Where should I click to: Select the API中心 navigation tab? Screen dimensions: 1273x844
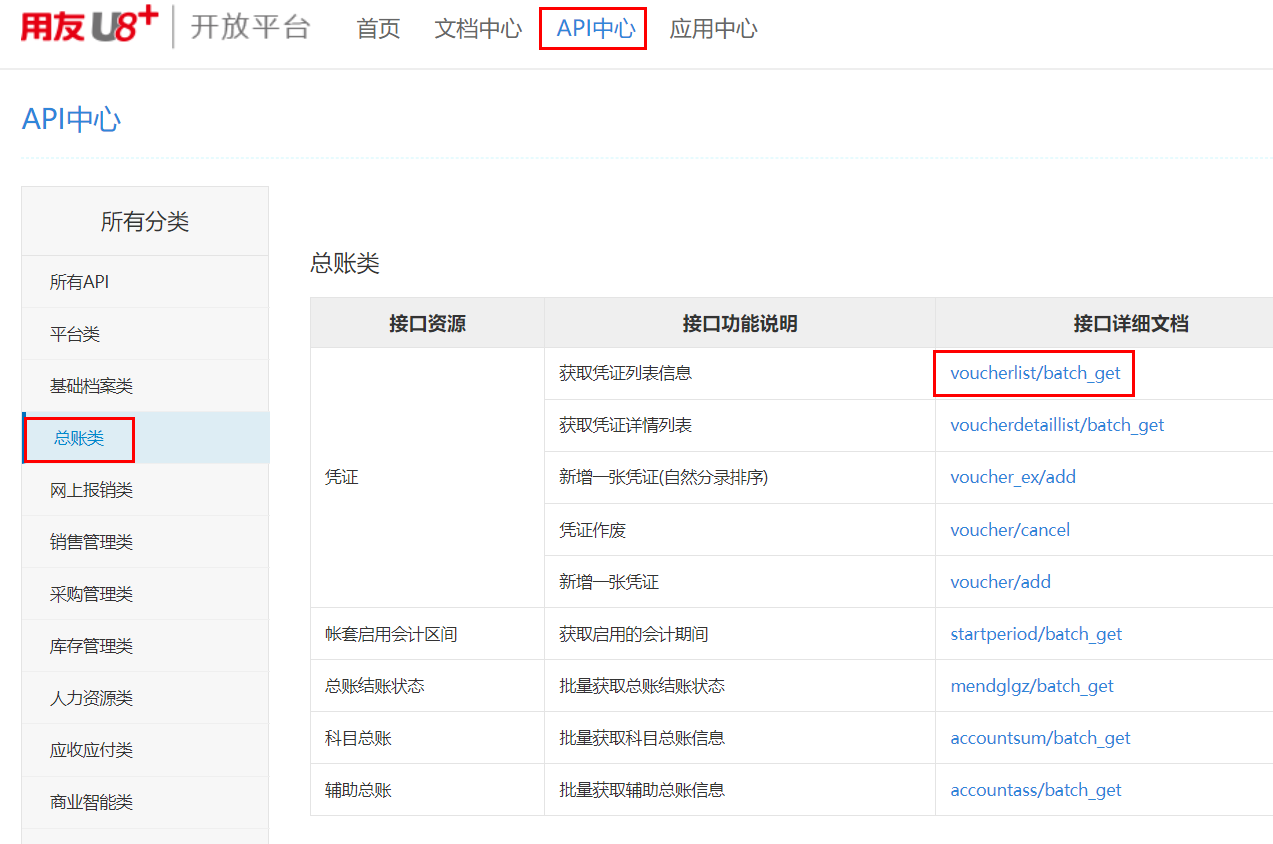594,29
